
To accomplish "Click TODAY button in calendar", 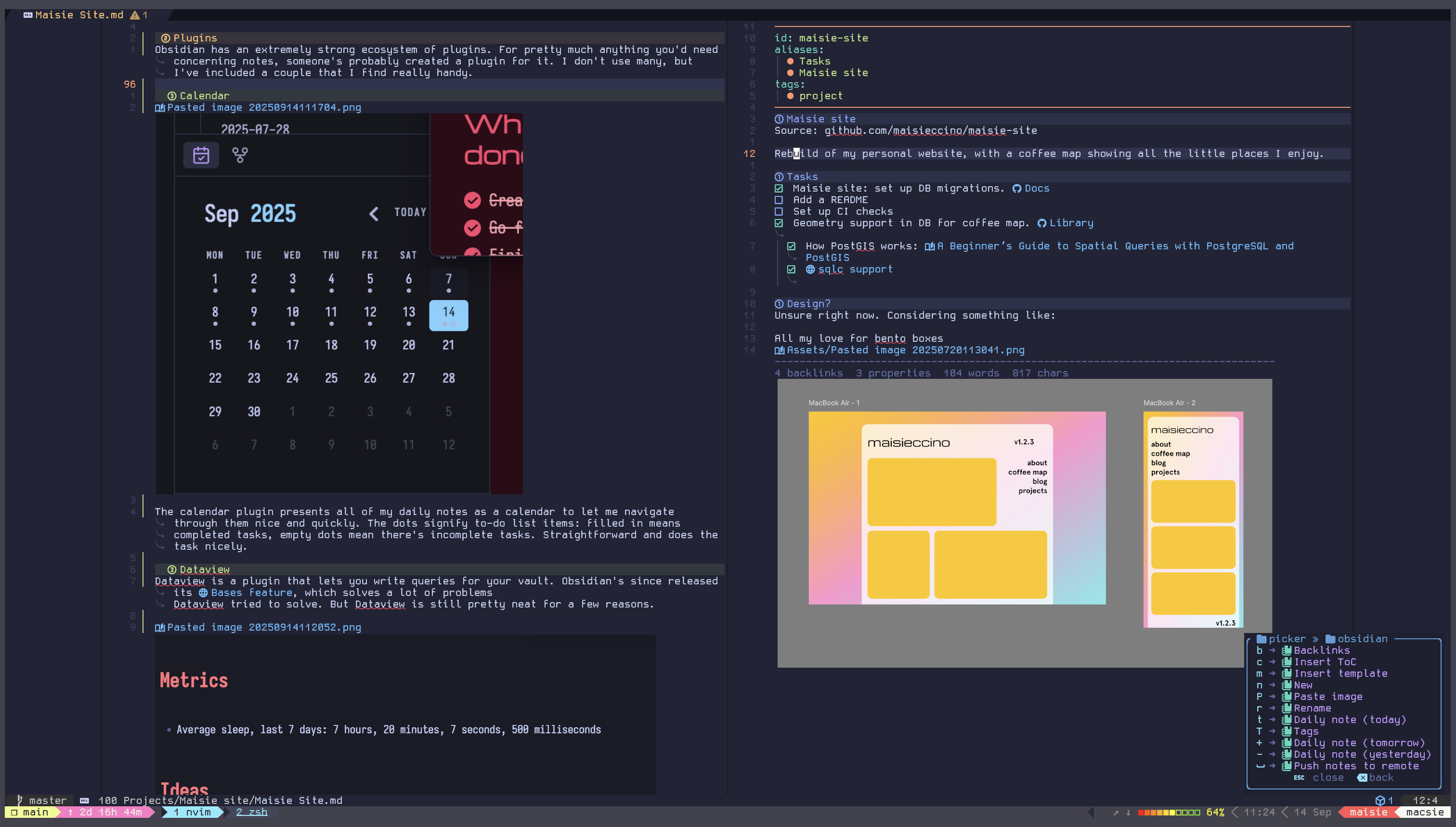I will point(410,212).
